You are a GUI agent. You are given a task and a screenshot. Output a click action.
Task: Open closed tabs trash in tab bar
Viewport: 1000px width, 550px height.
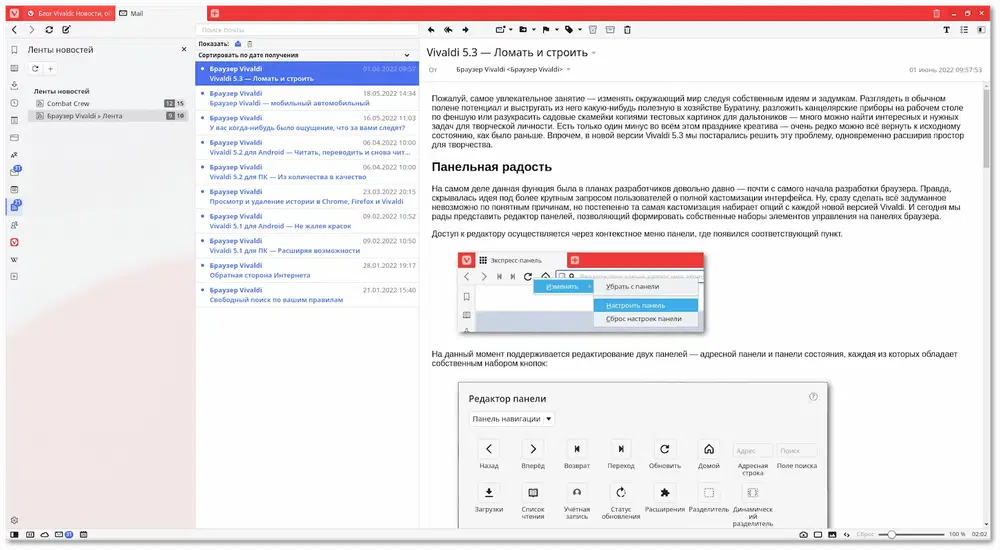[936, 13]
